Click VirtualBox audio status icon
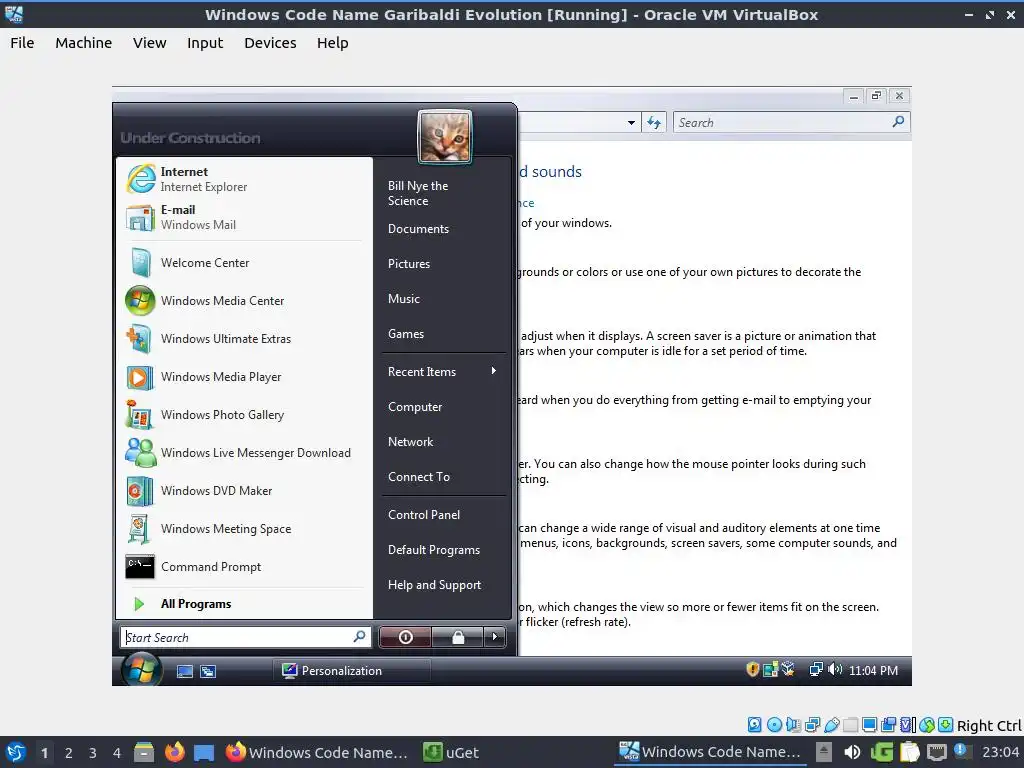 point(793,724)
